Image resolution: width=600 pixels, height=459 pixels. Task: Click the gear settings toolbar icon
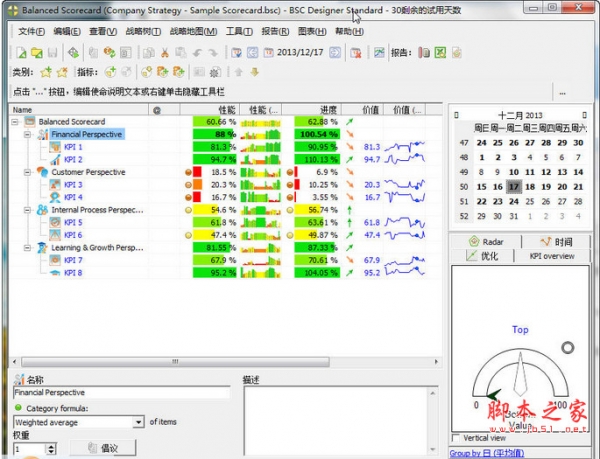[x=215, y=72]
